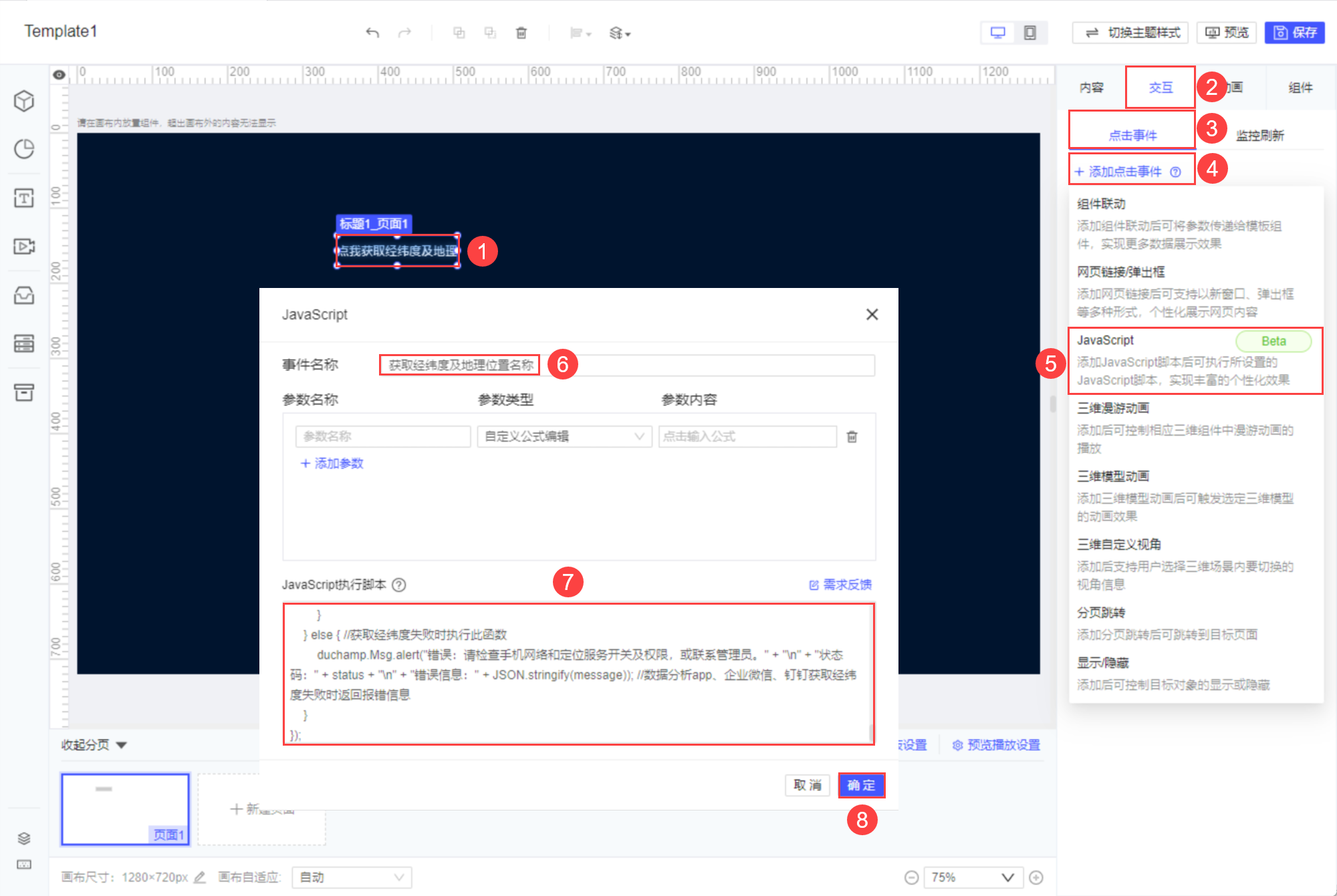Viewport: 1337px width, 896px height.
Task: Open the 监控刷新 tab
Action: [x=1259, y=134]
